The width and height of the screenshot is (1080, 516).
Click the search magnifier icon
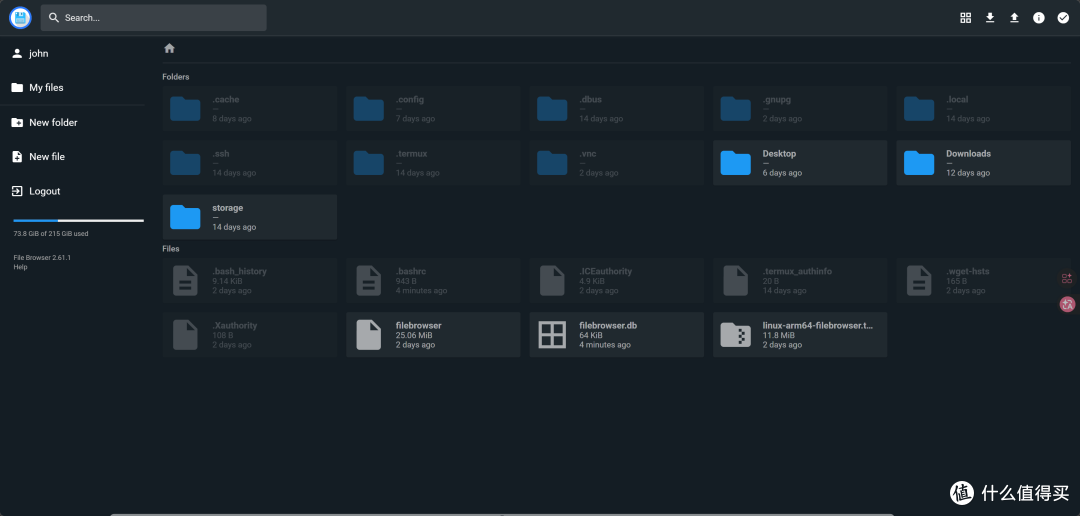click(x=54, y=18)
